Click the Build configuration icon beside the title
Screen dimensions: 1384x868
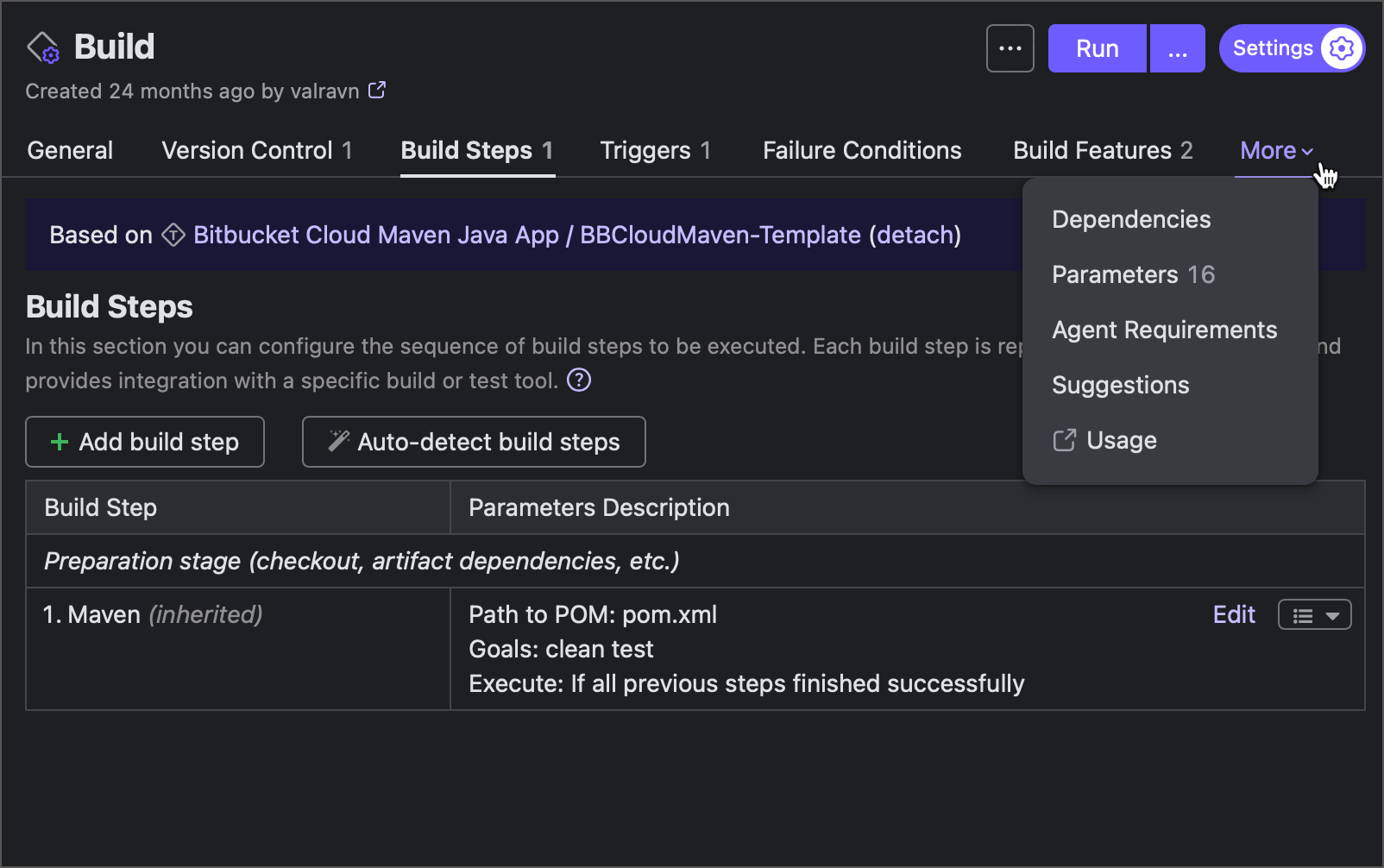pyautogui.click(x=43, y=47)
